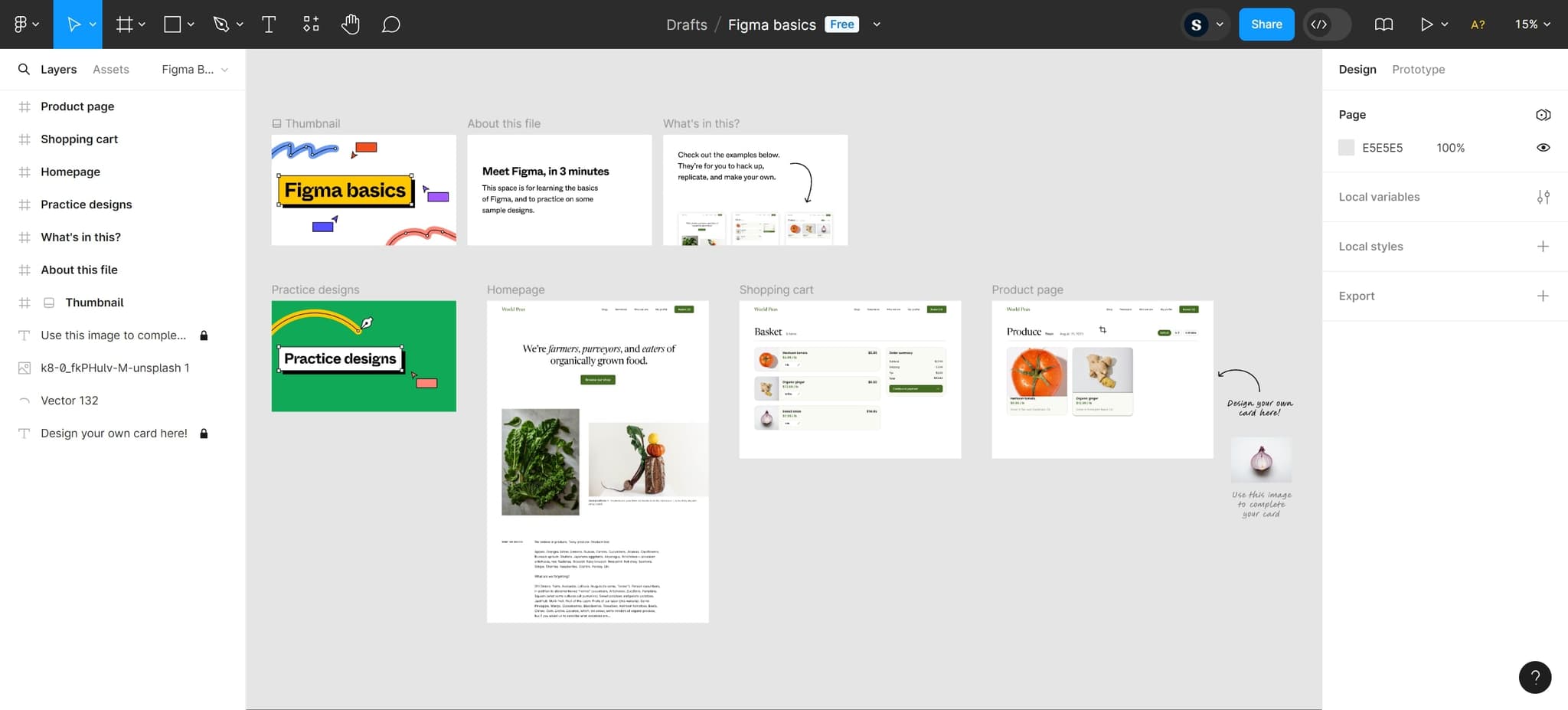Open local variables settings icon
Image resolution: width=1568 pixels, height=710 pixels.
1543,197
